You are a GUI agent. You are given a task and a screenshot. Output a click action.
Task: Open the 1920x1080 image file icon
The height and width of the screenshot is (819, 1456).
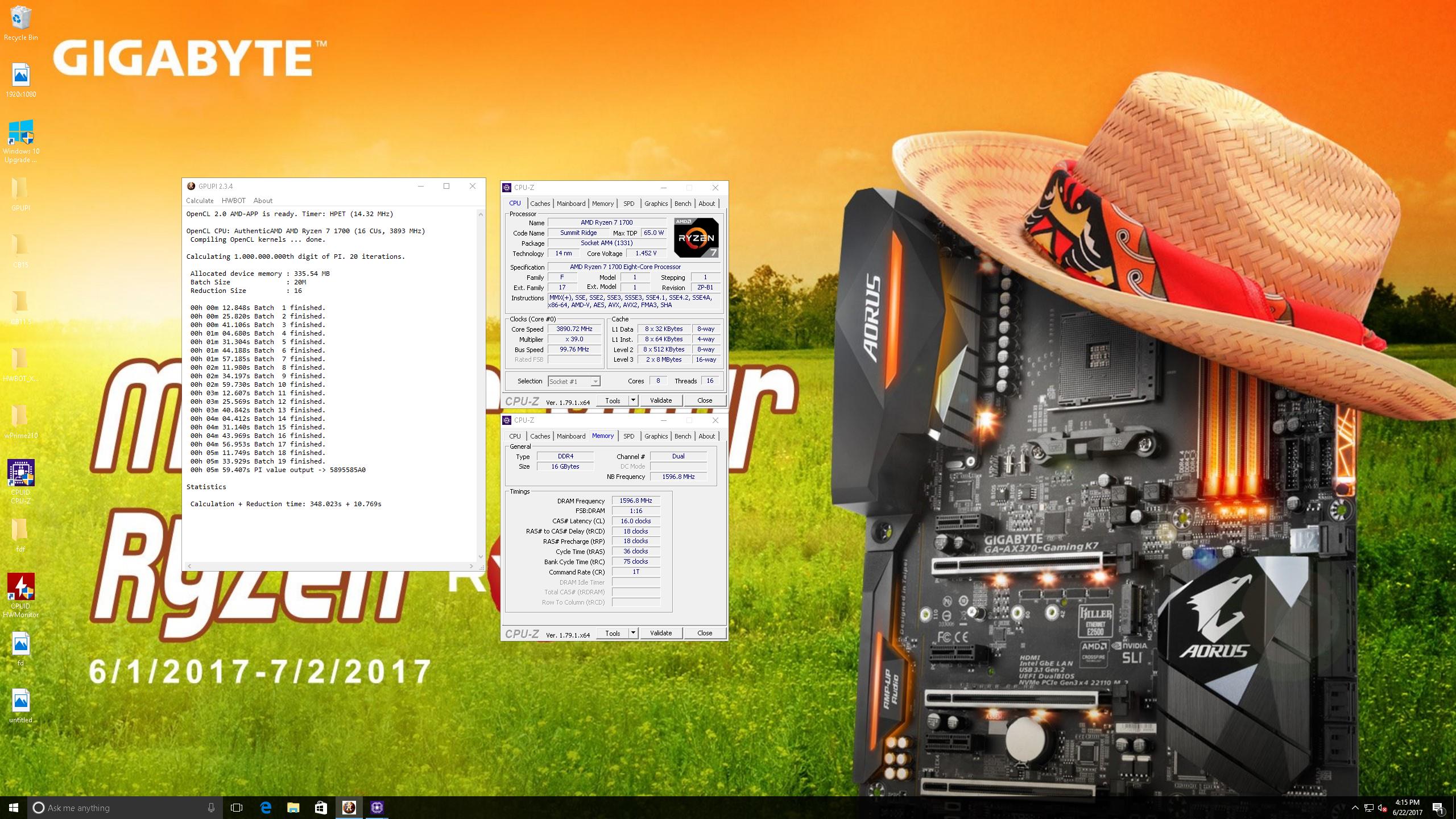[x=21, y=80]
